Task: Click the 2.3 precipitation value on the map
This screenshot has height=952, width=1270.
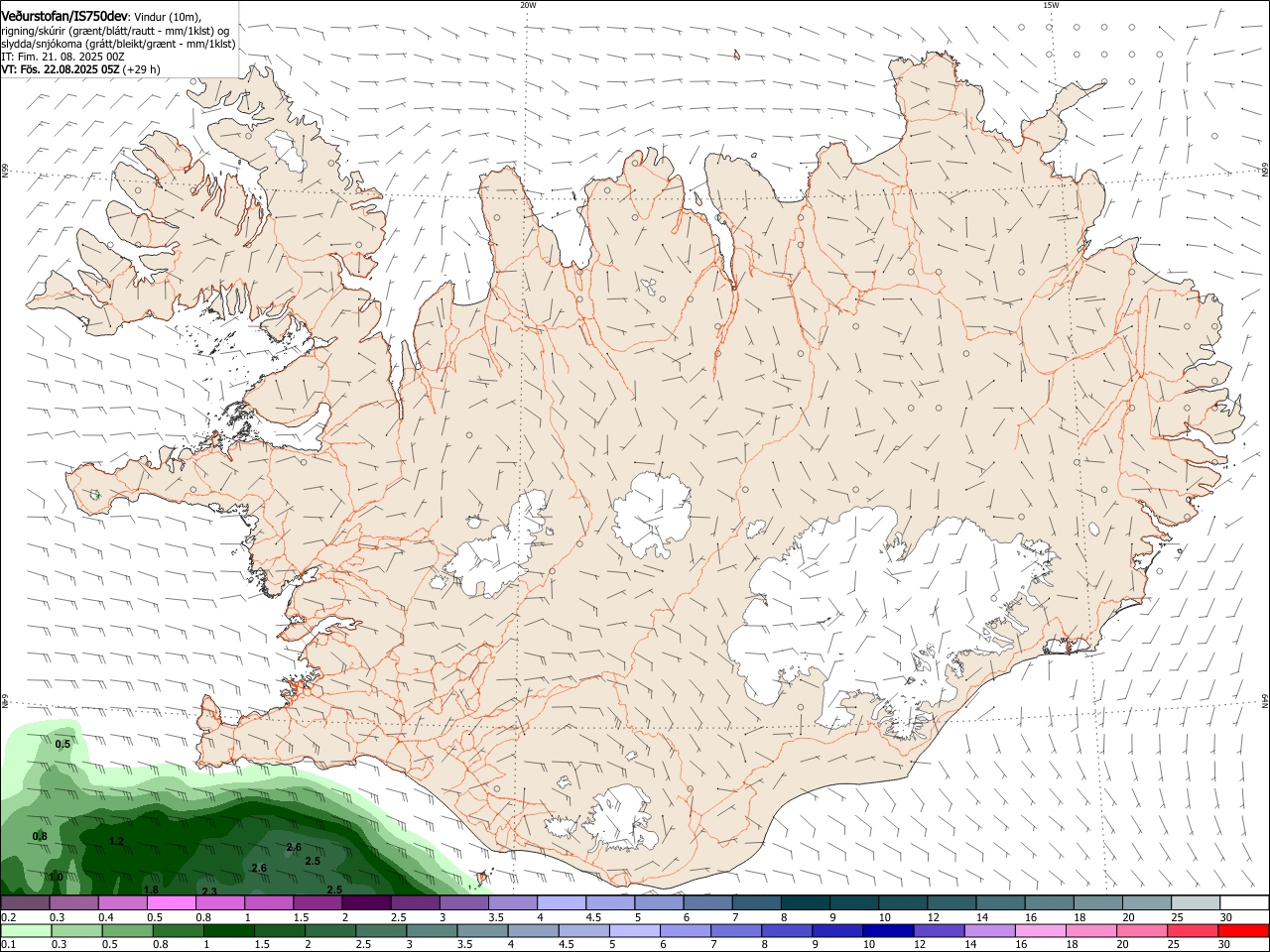Action: [209, 892]
